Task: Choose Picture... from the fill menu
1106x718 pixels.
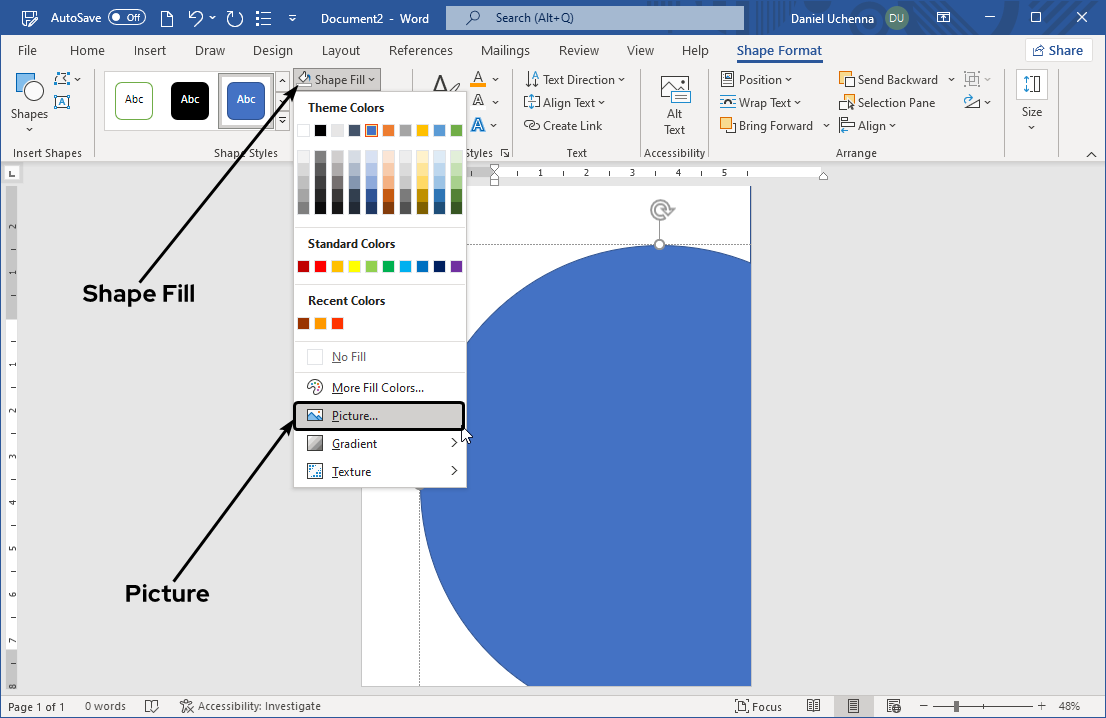Action: coord(380,416)
